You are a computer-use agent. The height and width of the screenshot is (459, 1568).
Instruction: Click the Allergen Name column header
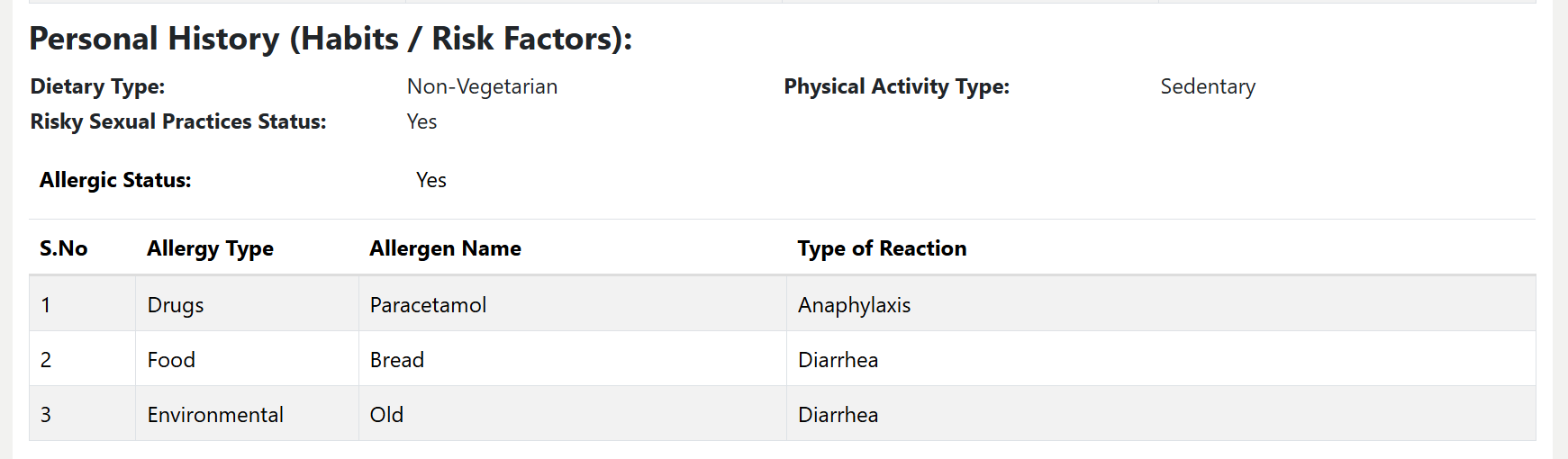pyautogui.click(x=445, y=248)
